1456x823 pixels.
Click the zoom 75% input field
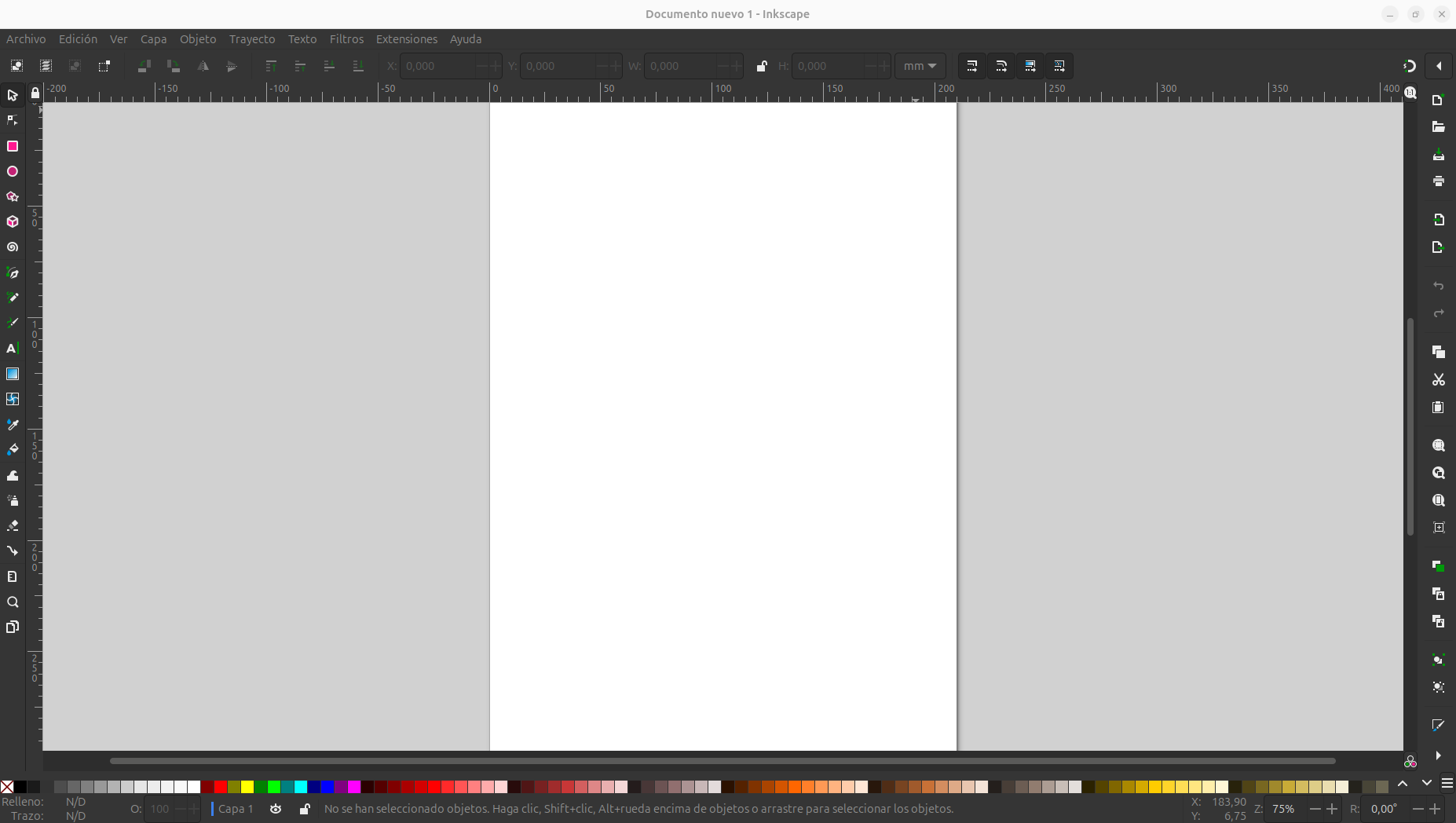click(1285, 809)
